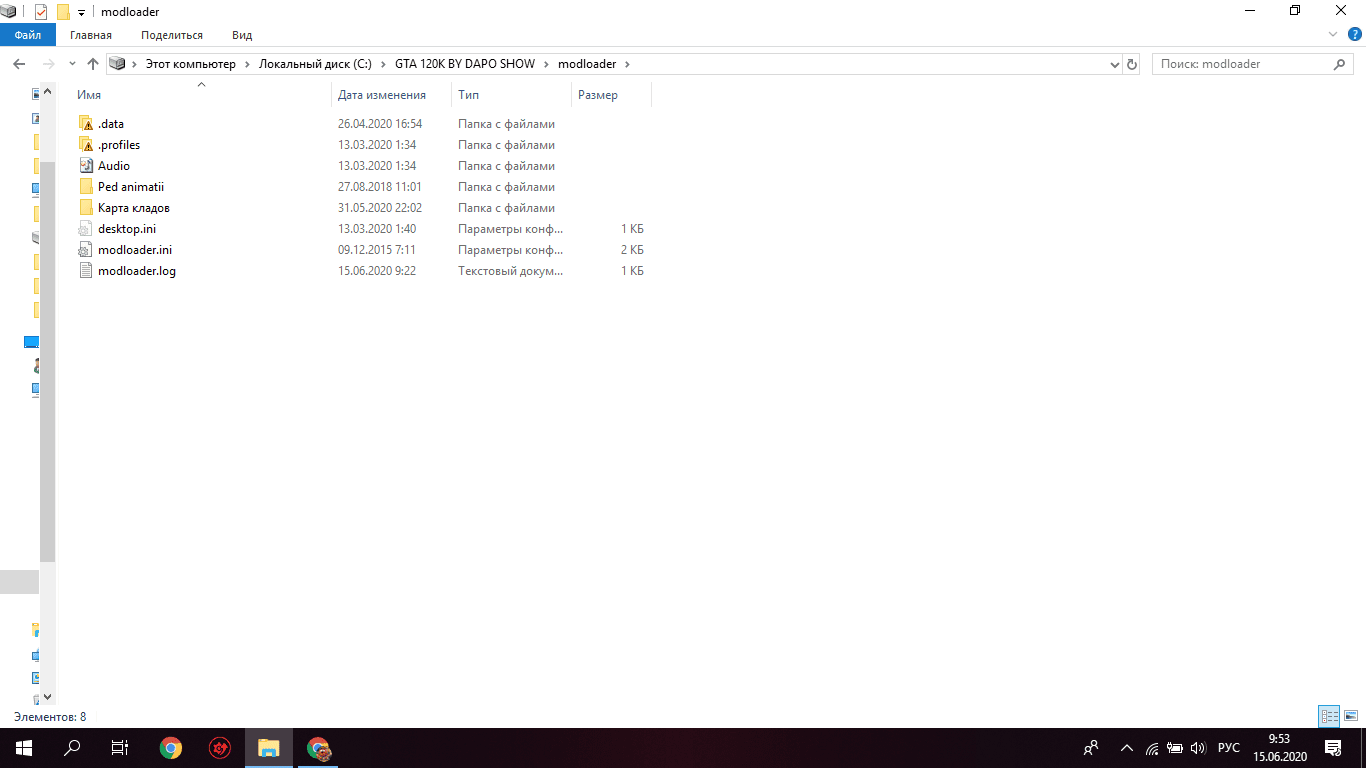Click the properties icon in quick access toolbar

[41, 12]
